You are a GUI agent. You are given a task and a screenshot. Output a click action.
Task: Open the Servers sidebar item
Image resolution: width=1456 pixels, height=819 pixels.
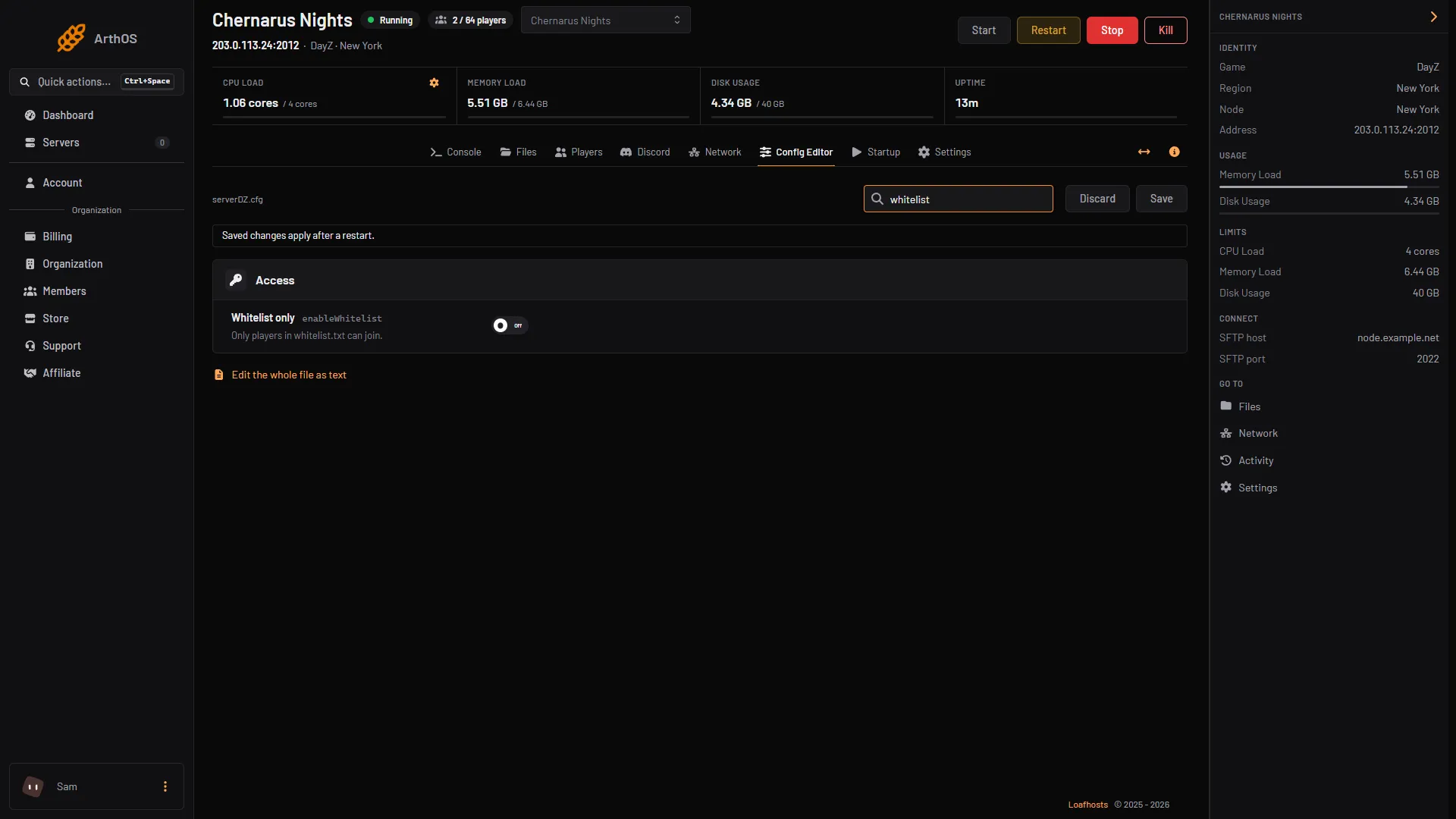pos(96,143)
